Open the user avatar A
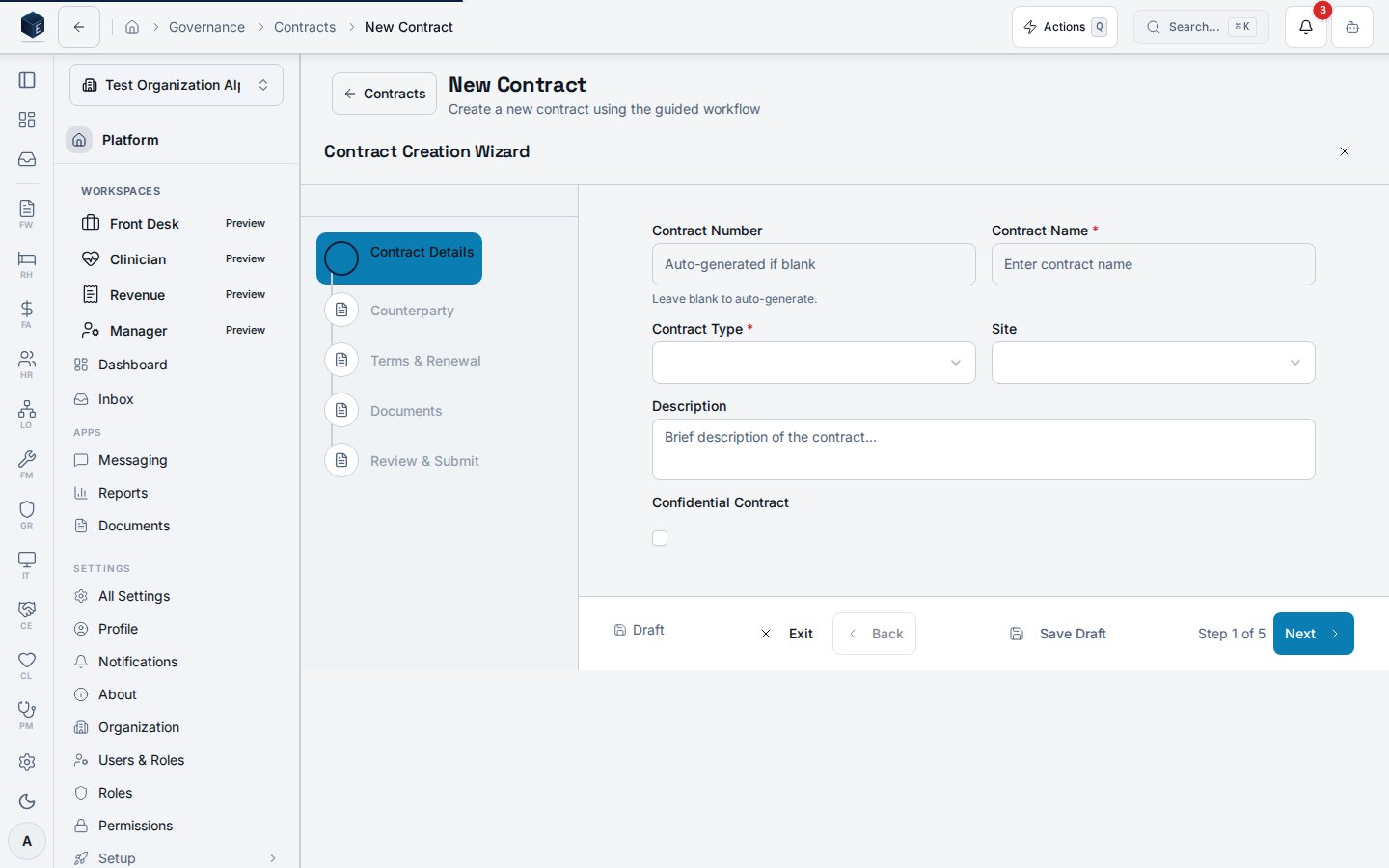Screen dimensions: 1389x868 click(27, 841)
